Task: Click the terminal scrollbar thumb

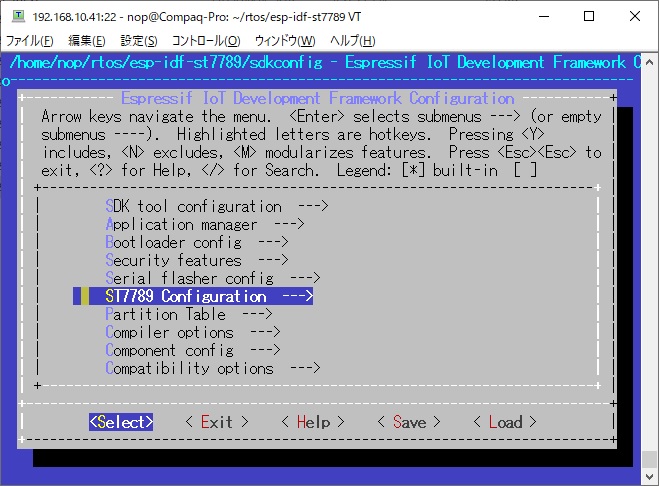Action: tap(650, 460)
